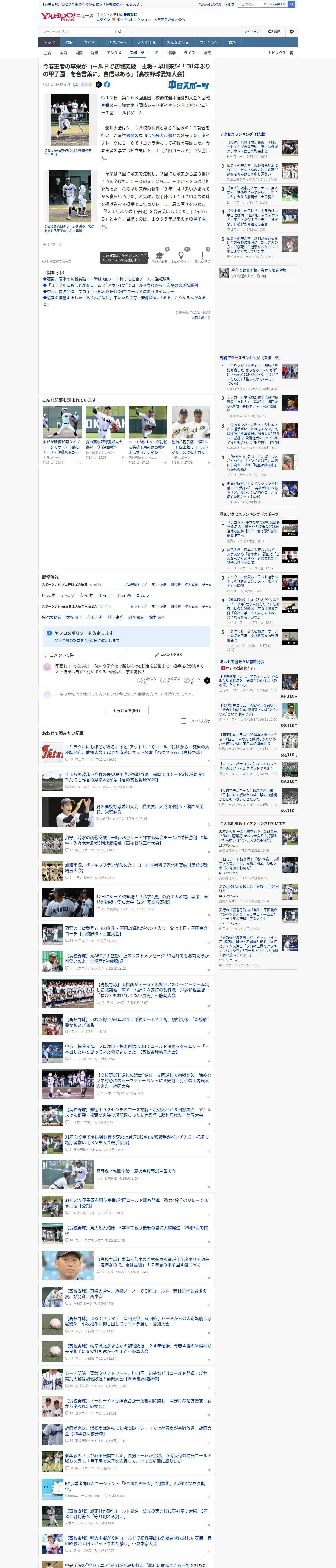
Task: Click the ヘルプ link in header
Action: tap(229, 4)
